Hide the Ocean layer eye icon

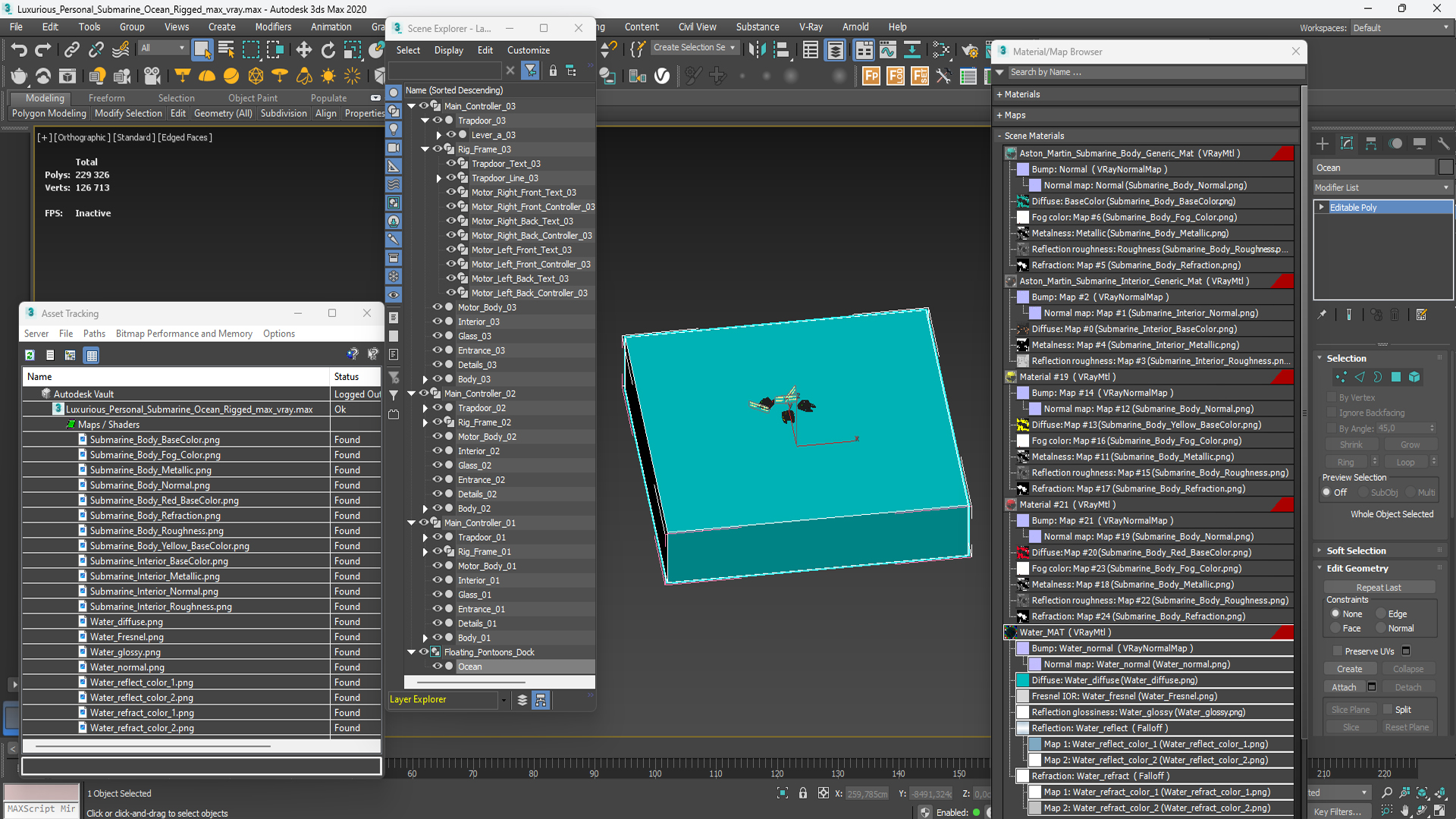[438, 667]
